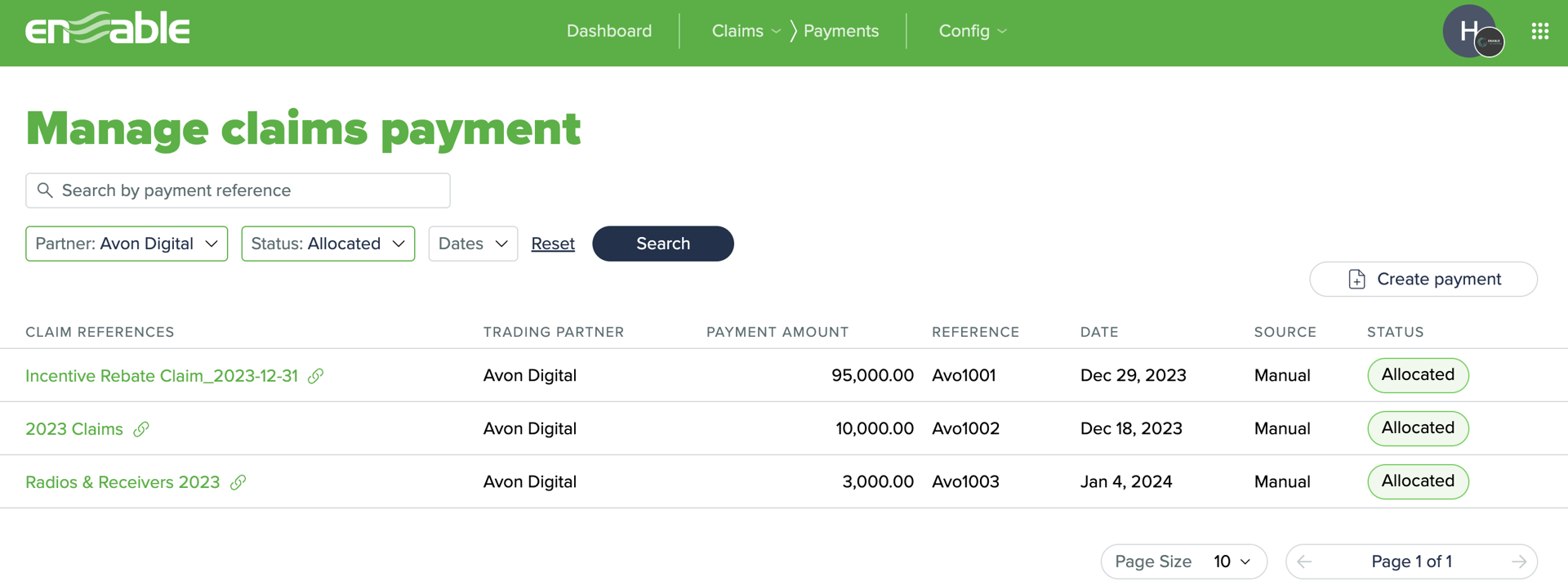Open the Status: Allocated dropdown
The image size is (1568, 586).
tap(328, 244)
